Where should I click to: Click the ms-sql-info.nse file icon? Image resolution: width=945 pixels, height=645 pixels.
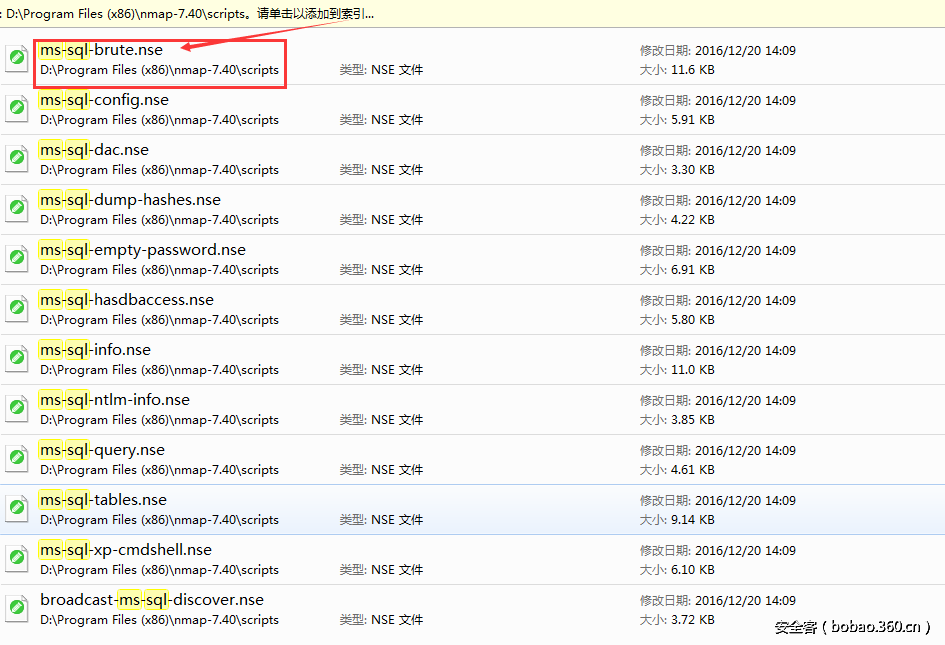17,359
